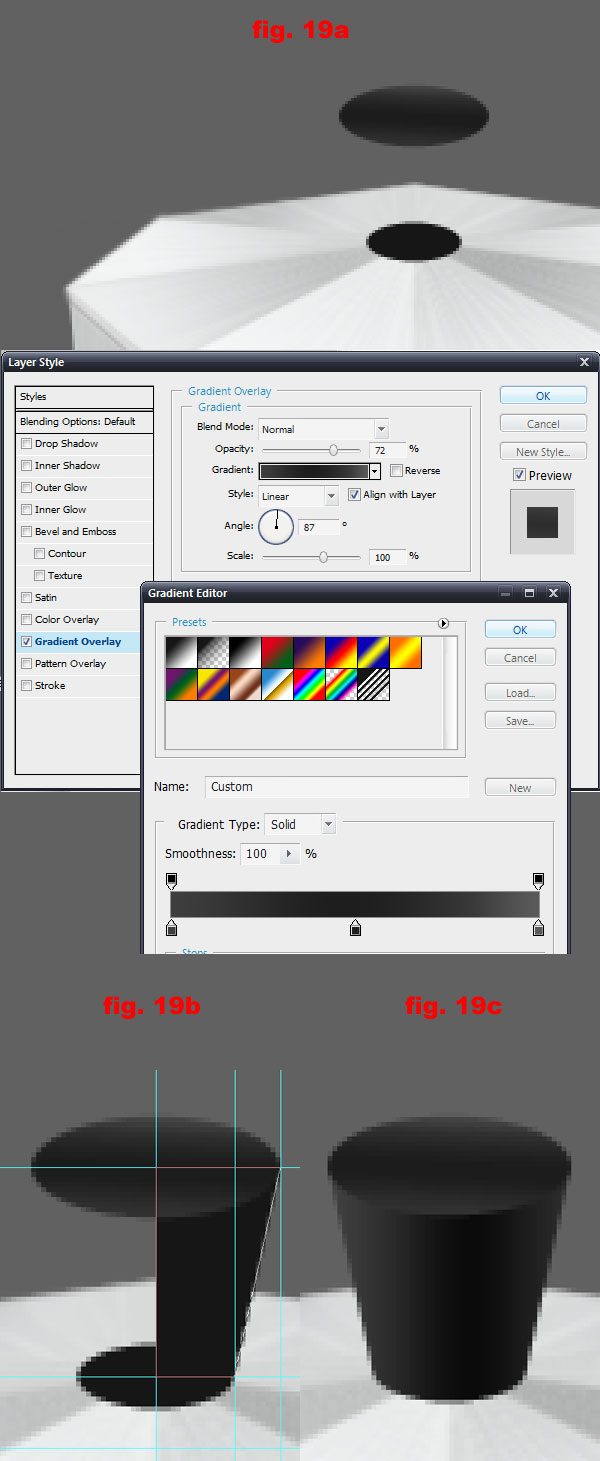Click OK in the Layer Style dialog
The width and height of the screenshot is (600, 1461).
pos(543,396)
